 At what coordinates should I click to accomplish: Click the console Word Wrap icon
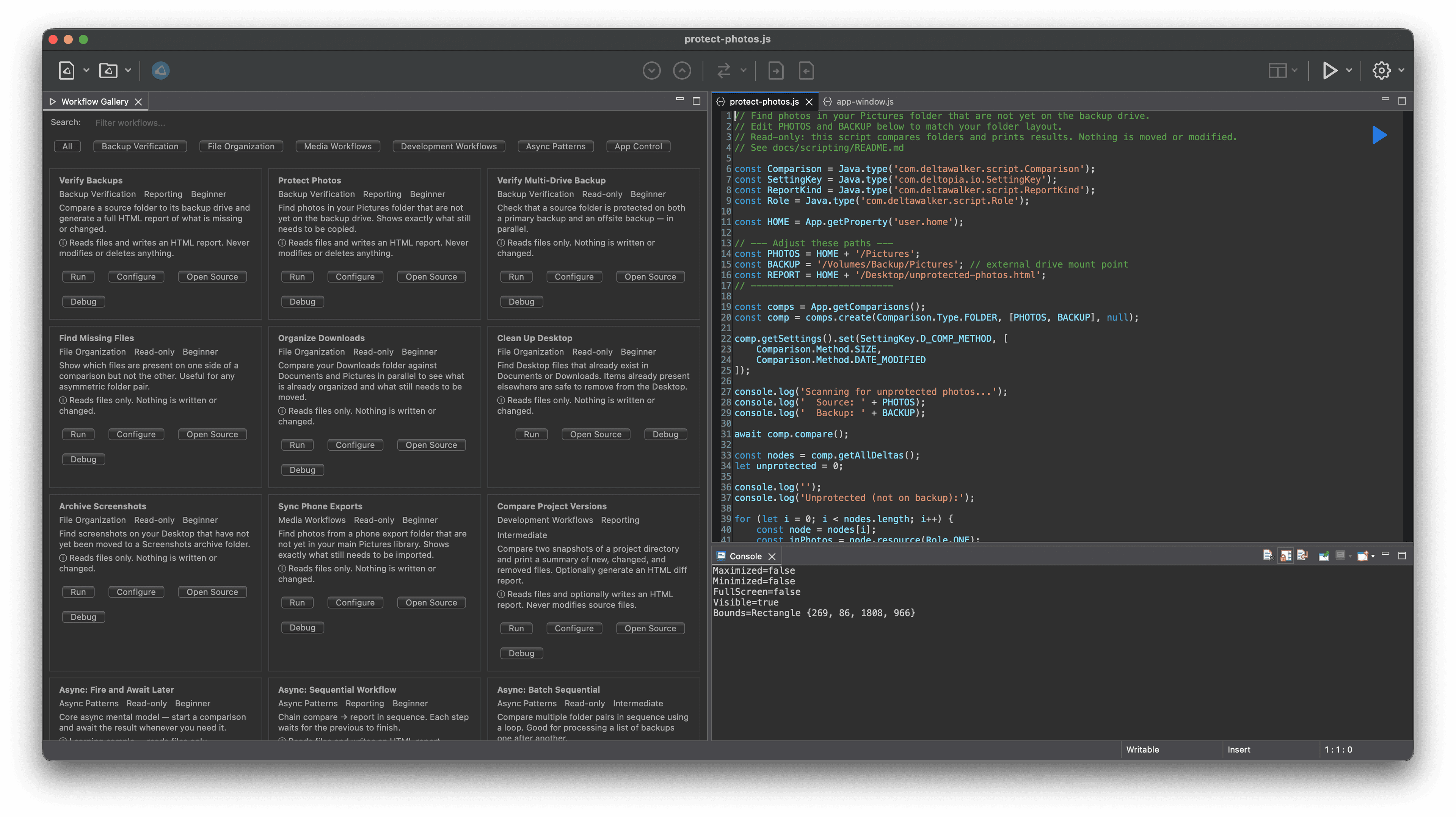click(x=1302, y=555)
